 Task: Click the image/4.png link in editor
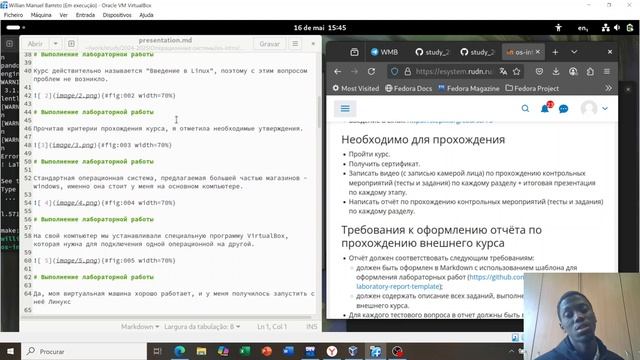[x=77, y=203]
